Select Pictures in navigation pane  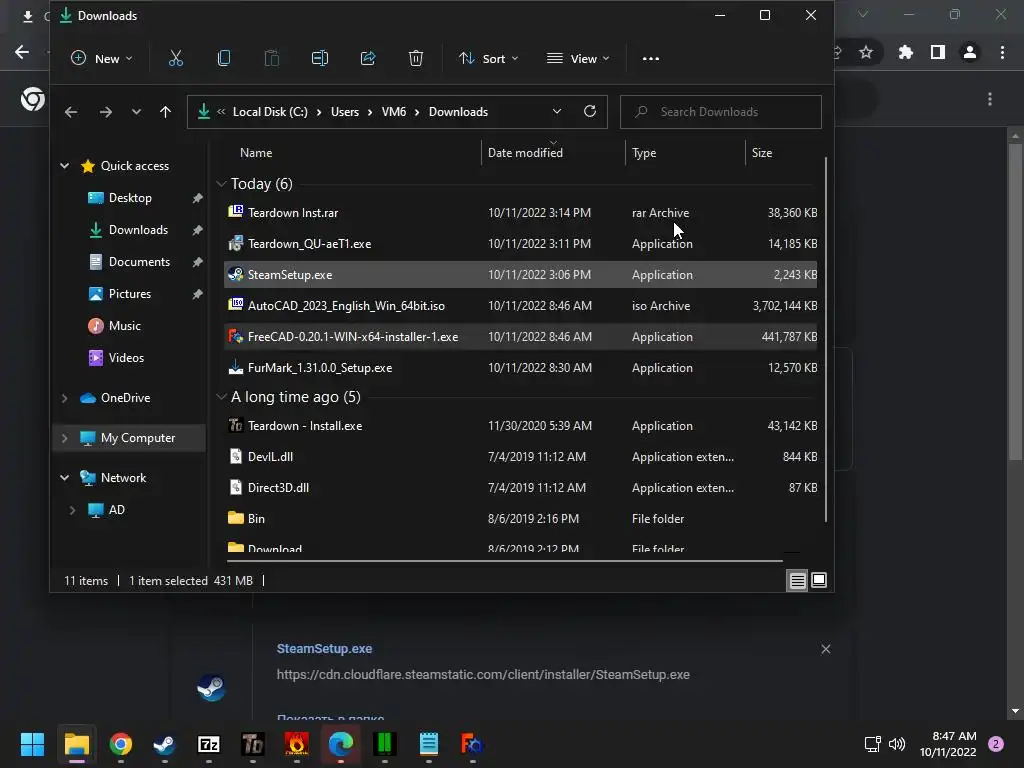pos(129,294)
